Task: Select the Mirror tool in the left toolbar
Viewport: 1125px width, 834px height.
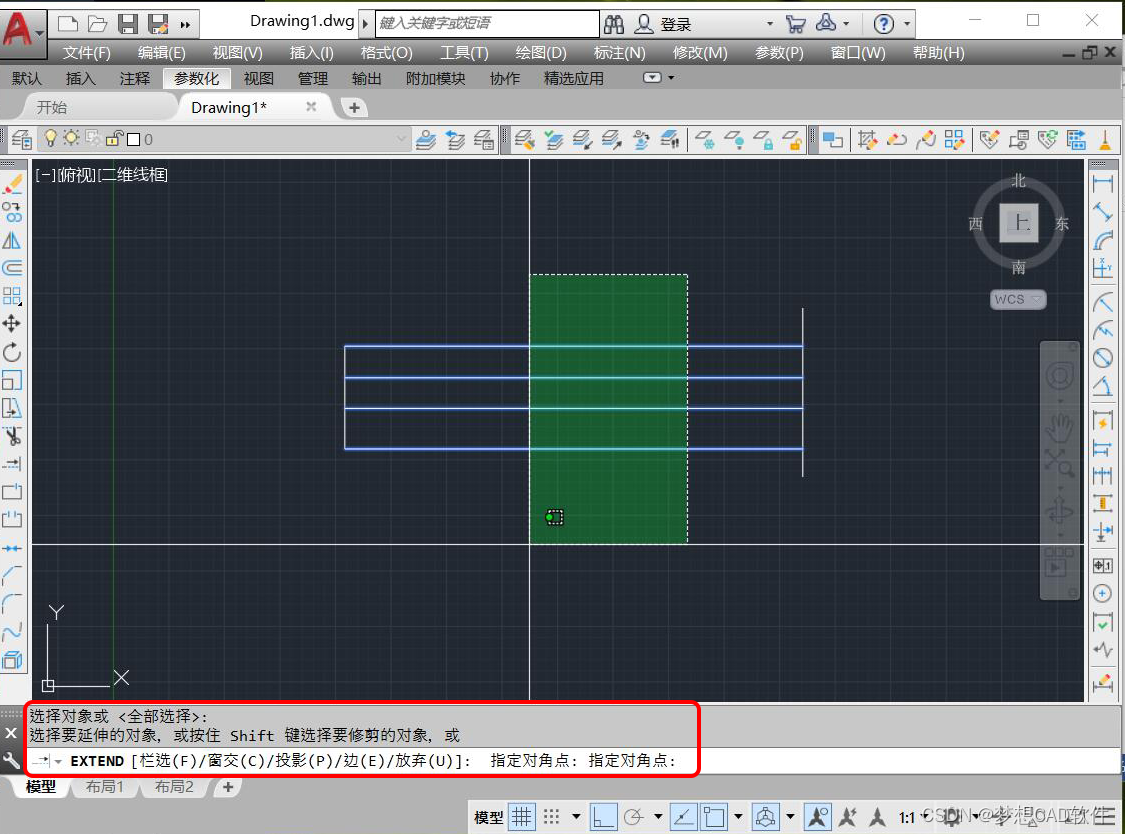Action: [x=14, y=239]
